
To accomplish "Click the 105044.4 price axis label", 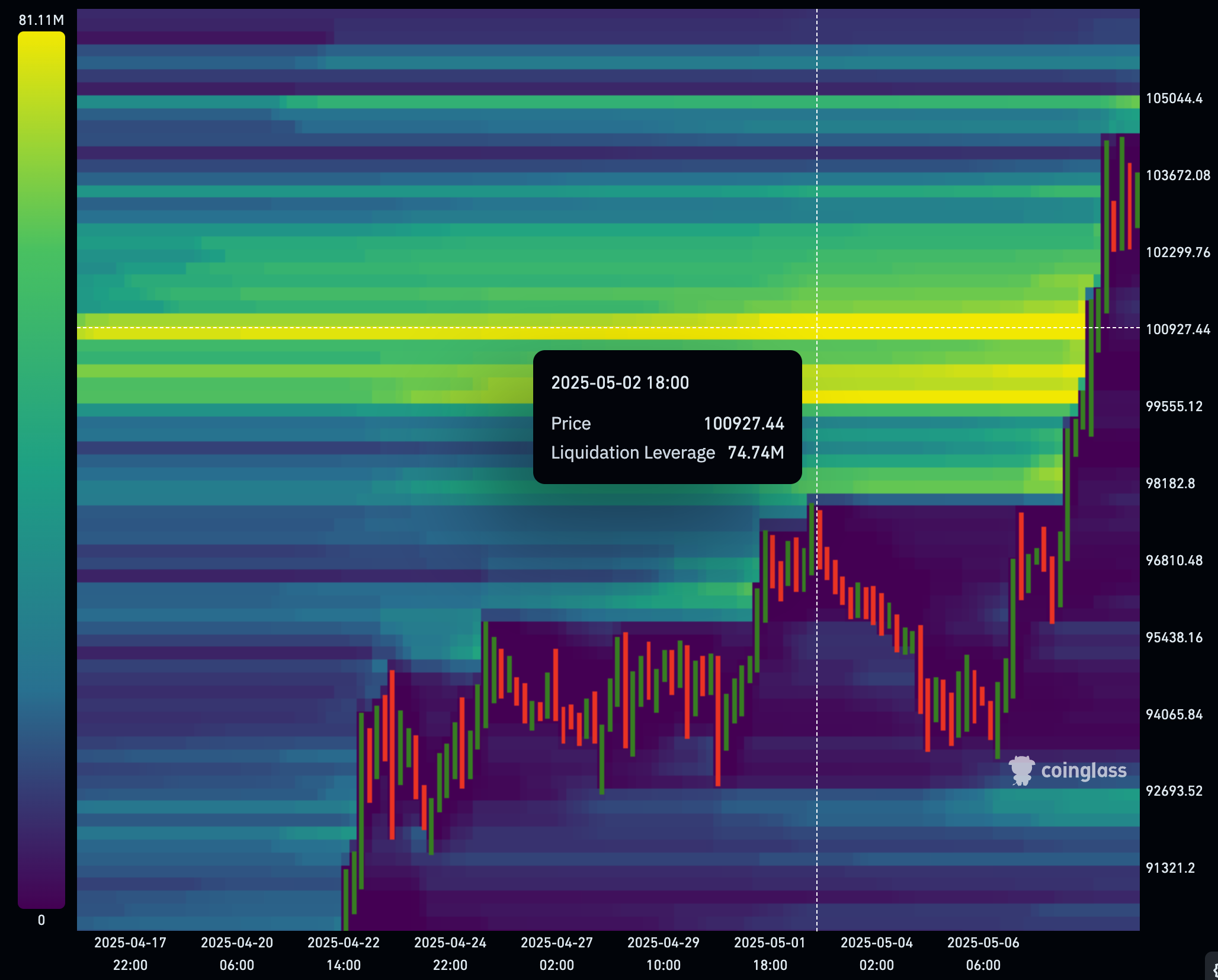I will pos(1174,98).
